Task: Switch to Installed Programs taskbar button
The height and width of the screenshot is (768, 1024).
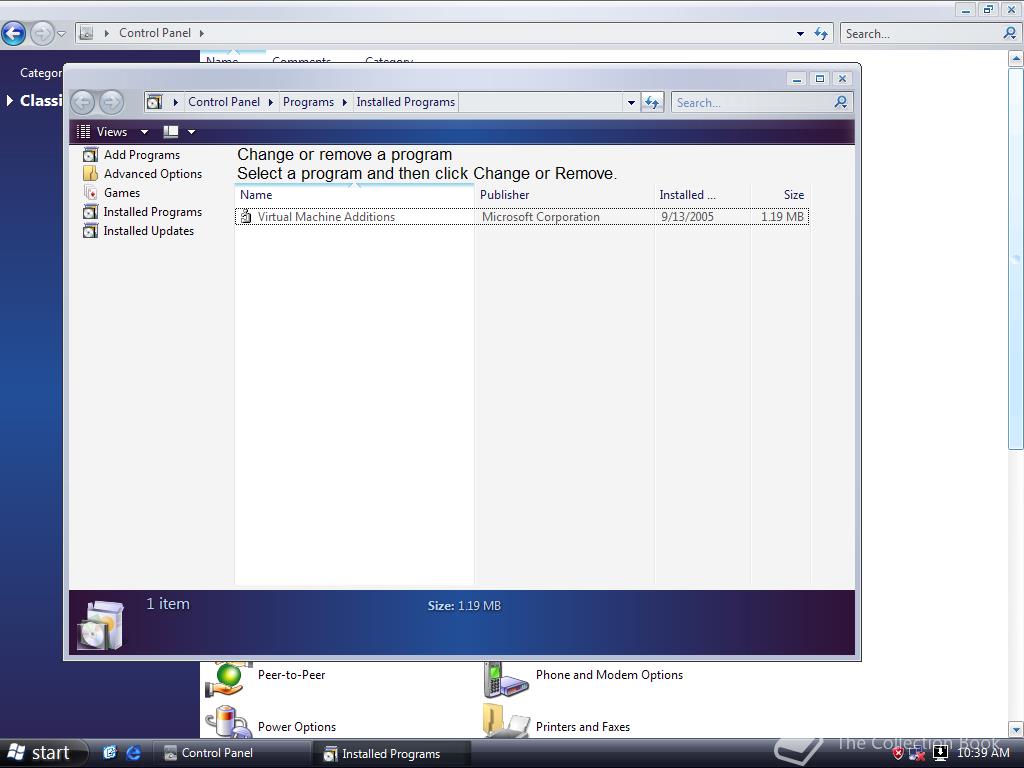Action: point(391,754)
